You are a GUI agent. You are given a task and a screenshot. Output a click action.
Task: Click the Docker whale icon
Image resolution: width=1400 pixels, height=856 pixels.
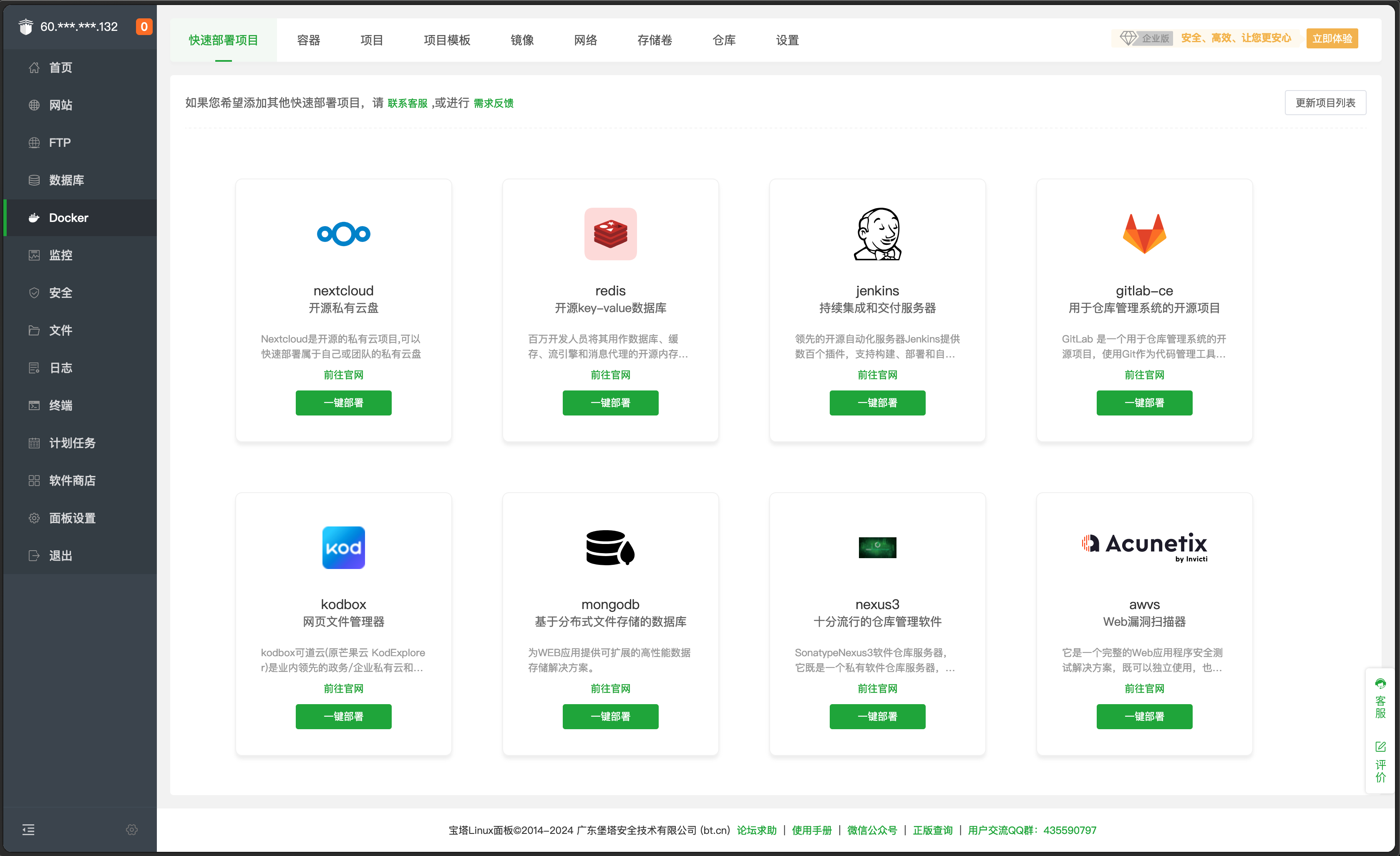click(x=34, y=218)
